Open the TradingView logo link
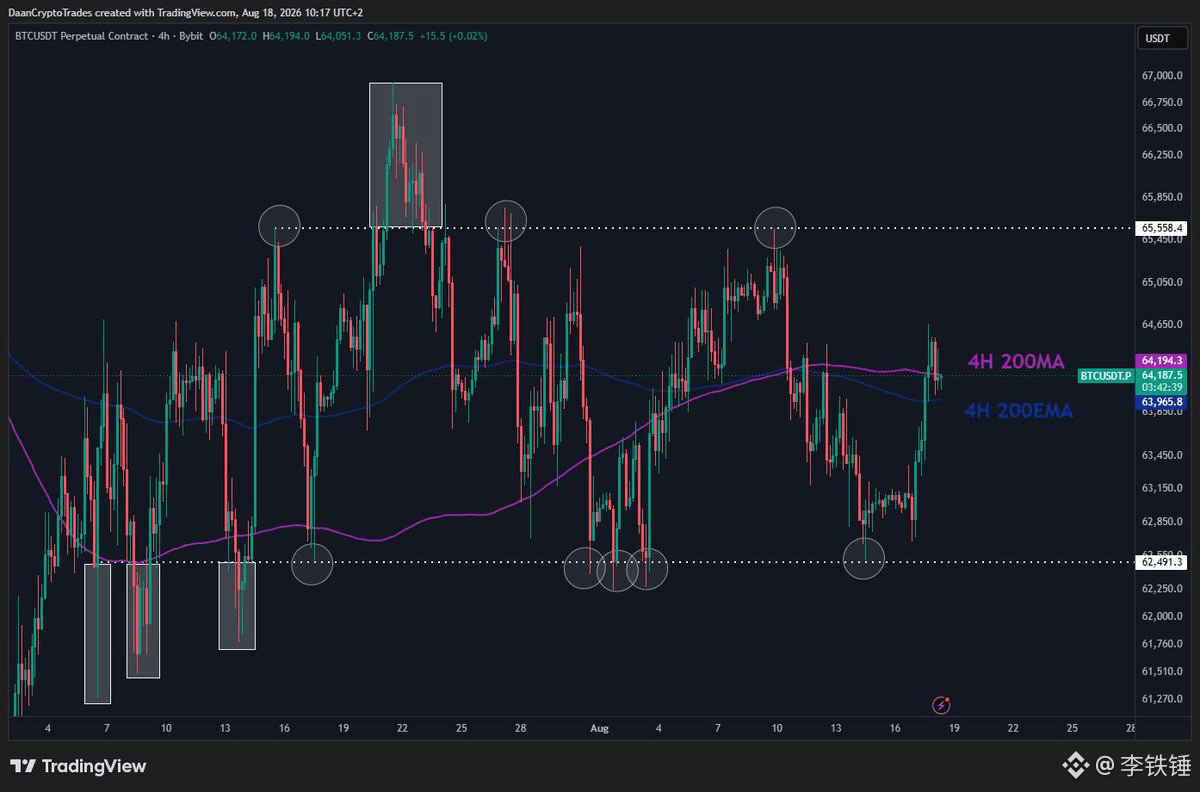The width and height of the screenshot is (1200, 792). pos(79,766)
